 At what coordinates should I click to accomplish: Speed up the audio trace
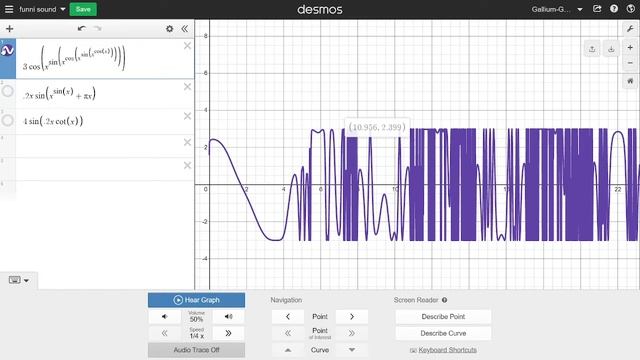coord(229,333)
